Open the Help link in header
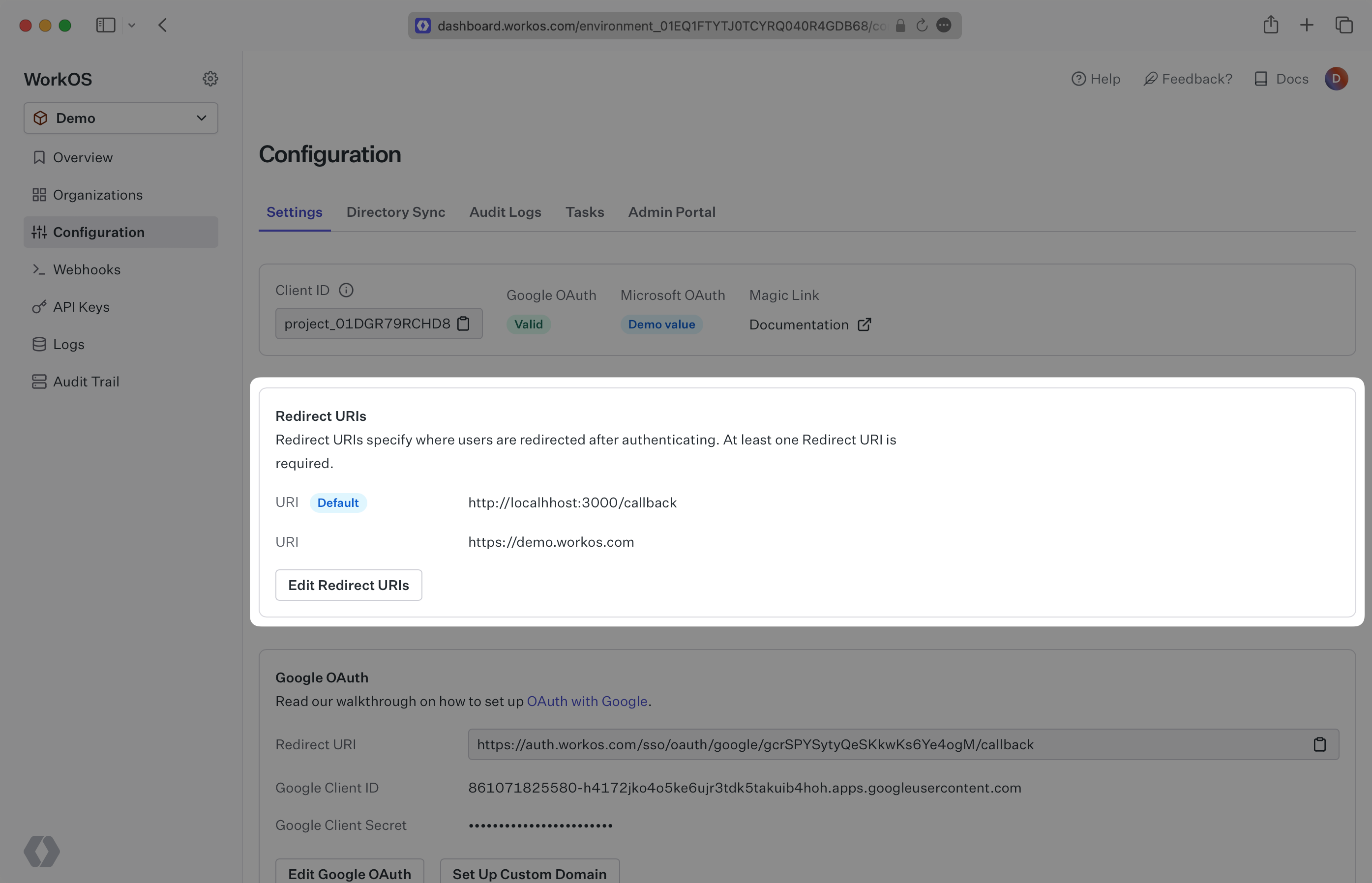Screen dimensions: 1372x883 tap(1096, 79)
